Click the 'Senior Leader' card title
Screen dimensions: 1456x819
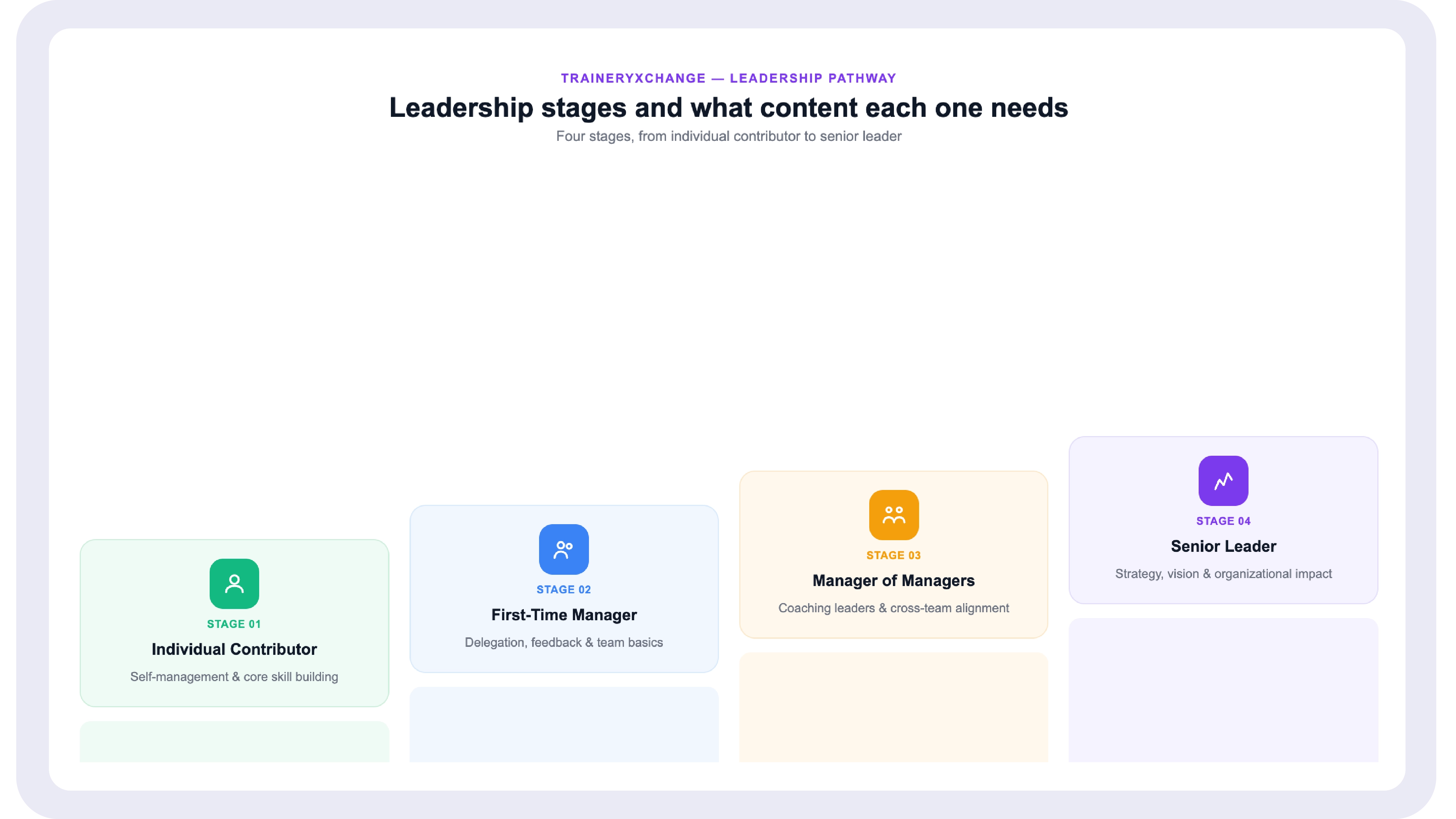pos(1223,546)
